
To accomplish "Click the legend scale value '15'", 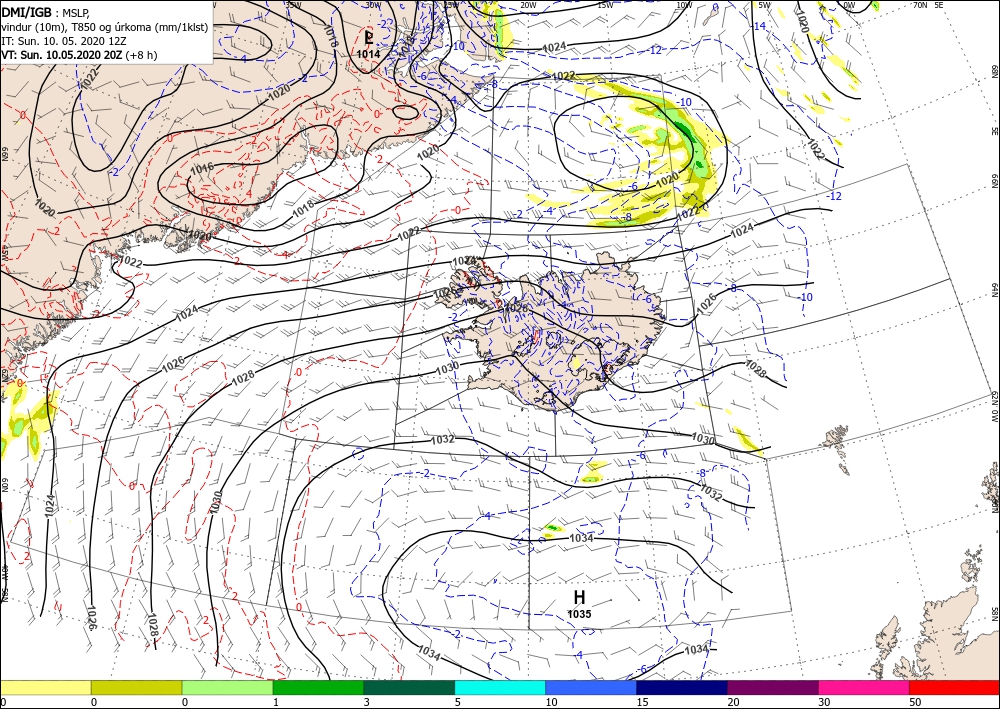I will pos(642,702).
